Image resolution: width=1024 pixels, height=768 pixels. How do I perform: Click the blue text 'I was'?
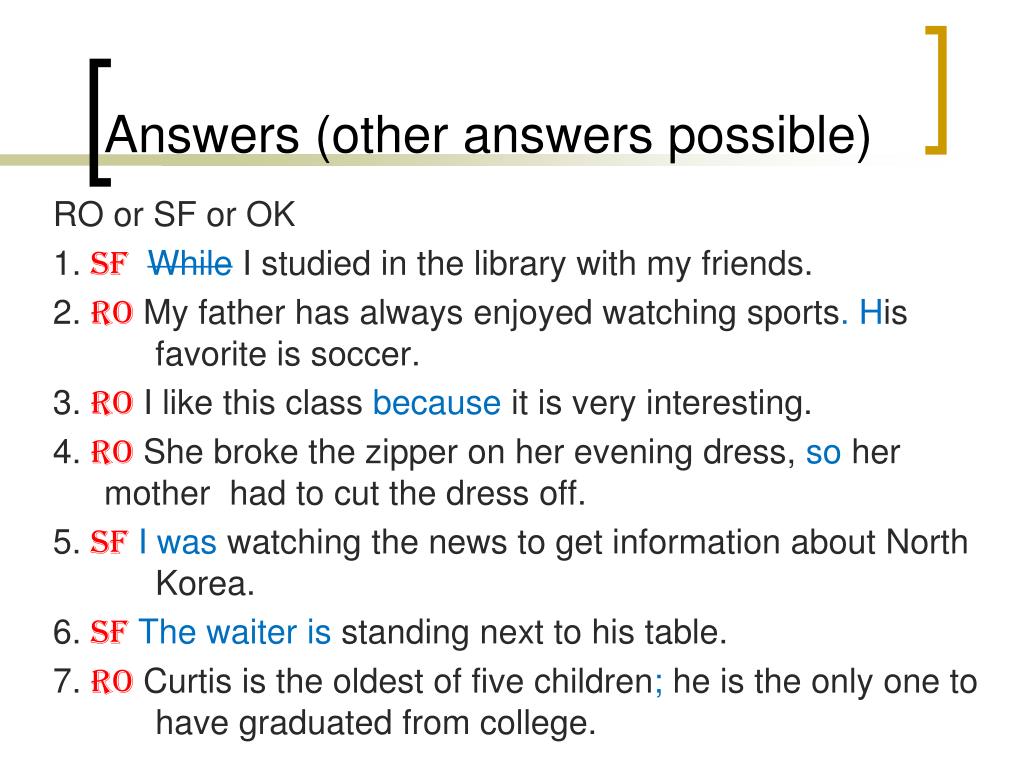[178, 543]
